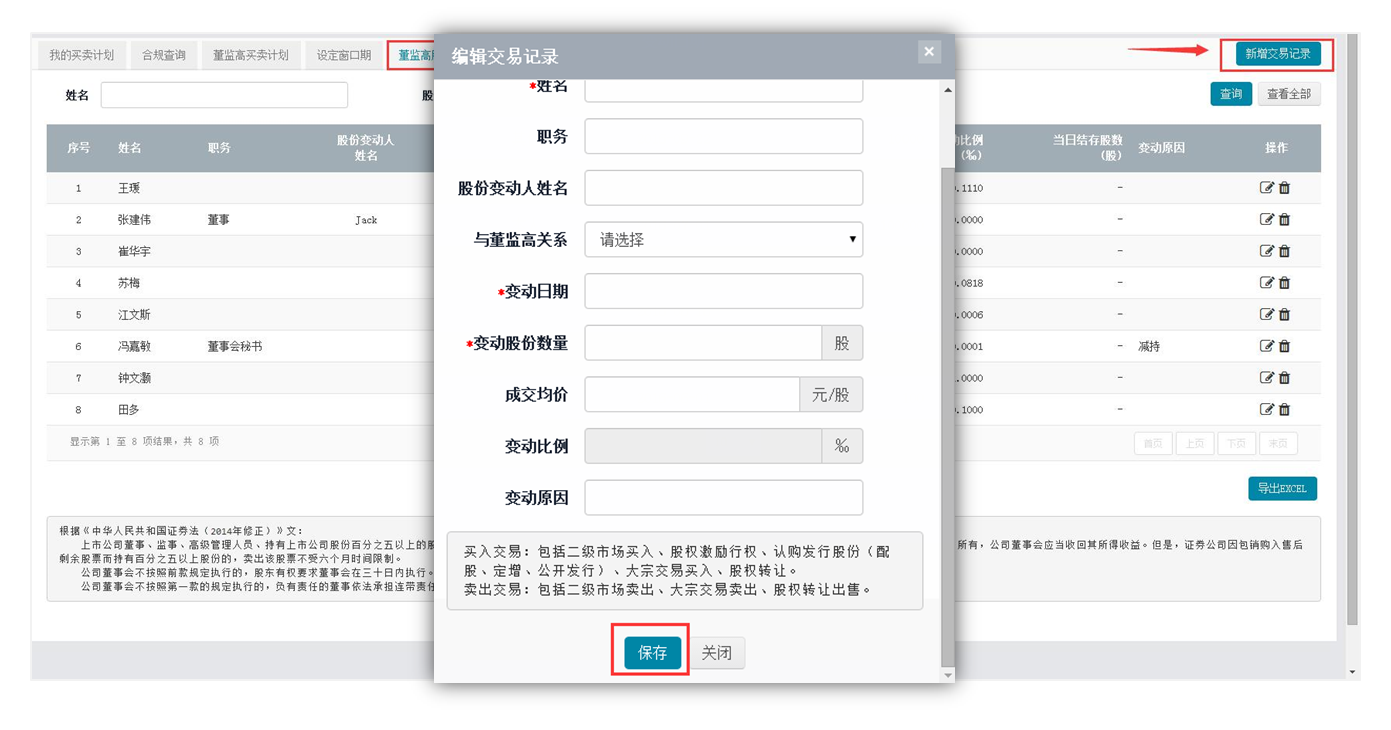Screen dimensions: 1391x730
Task: Click the 查询 search button
Action: click(x=1231, y=94)
